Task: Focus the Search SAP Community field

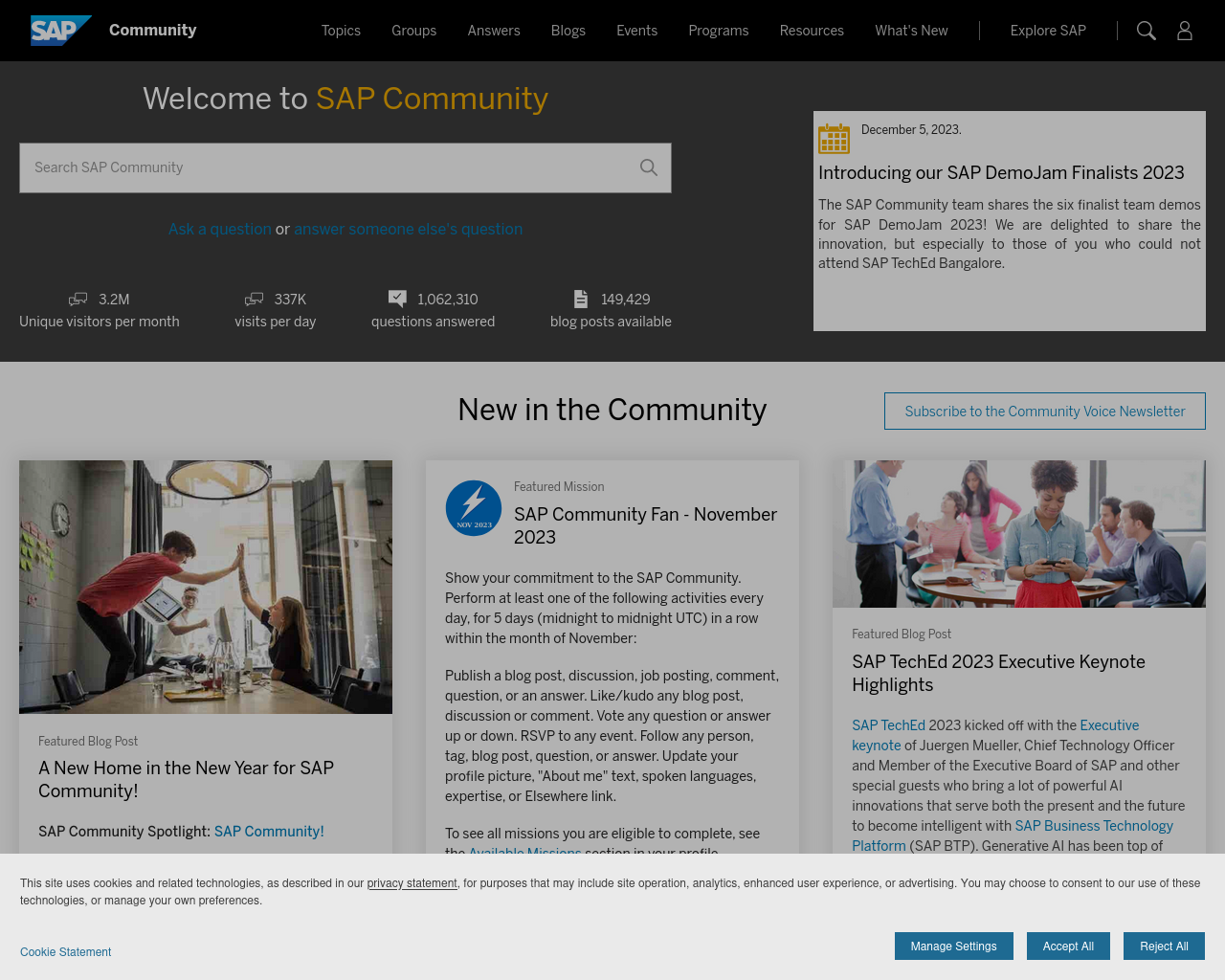Action: click(345, 167)
